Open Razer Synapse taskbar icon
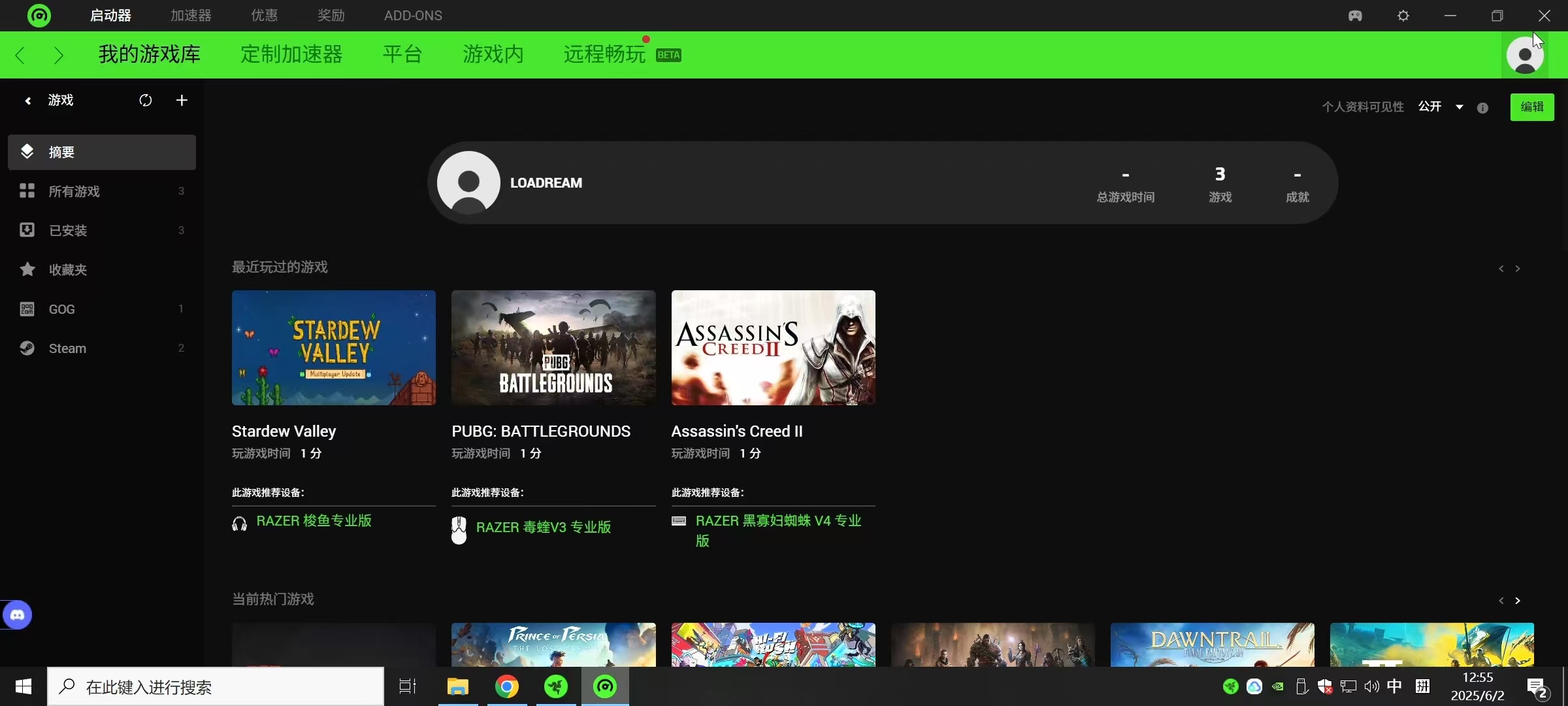 pos(556,686)
